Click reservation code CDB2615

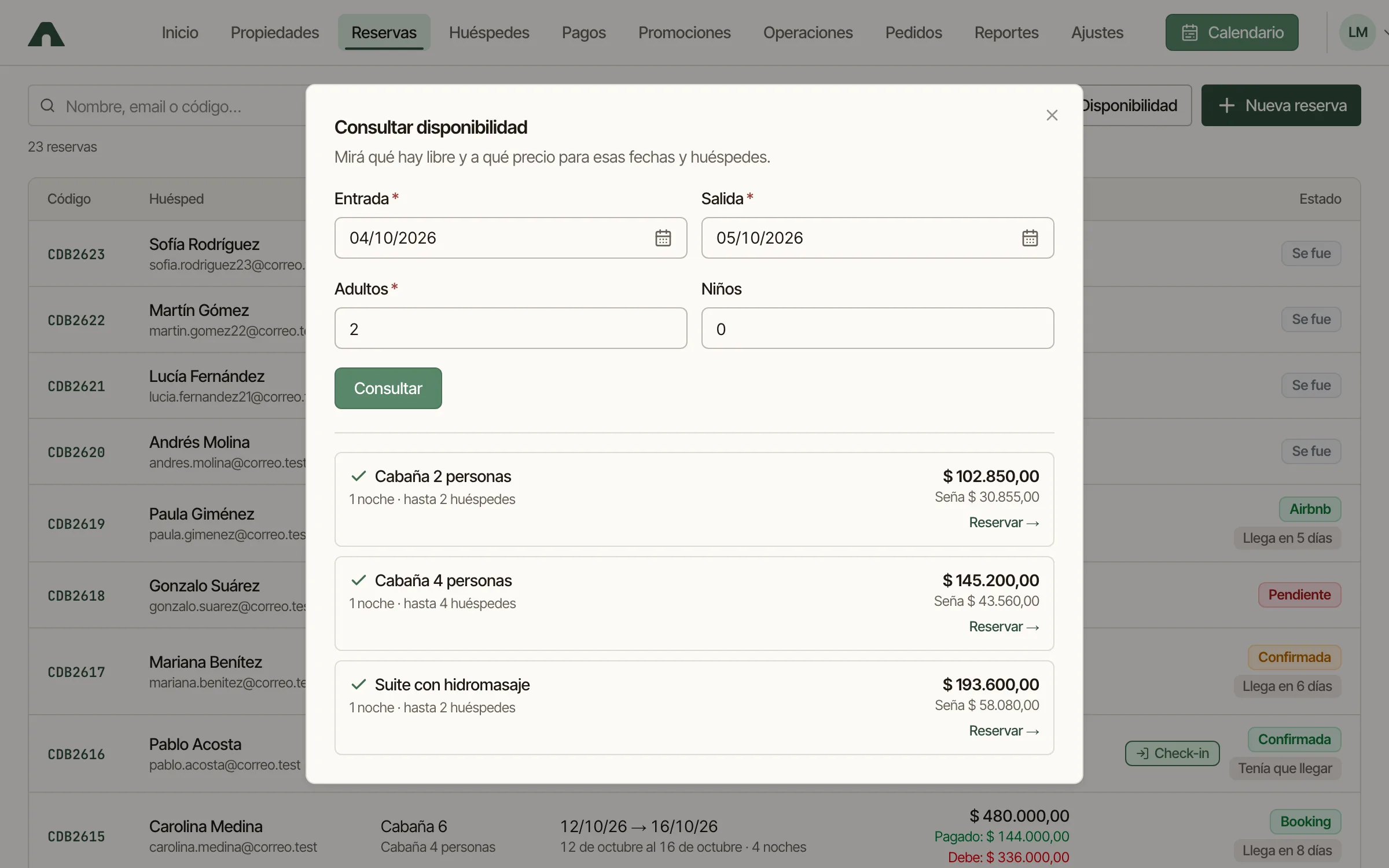(x=76, y=836)
